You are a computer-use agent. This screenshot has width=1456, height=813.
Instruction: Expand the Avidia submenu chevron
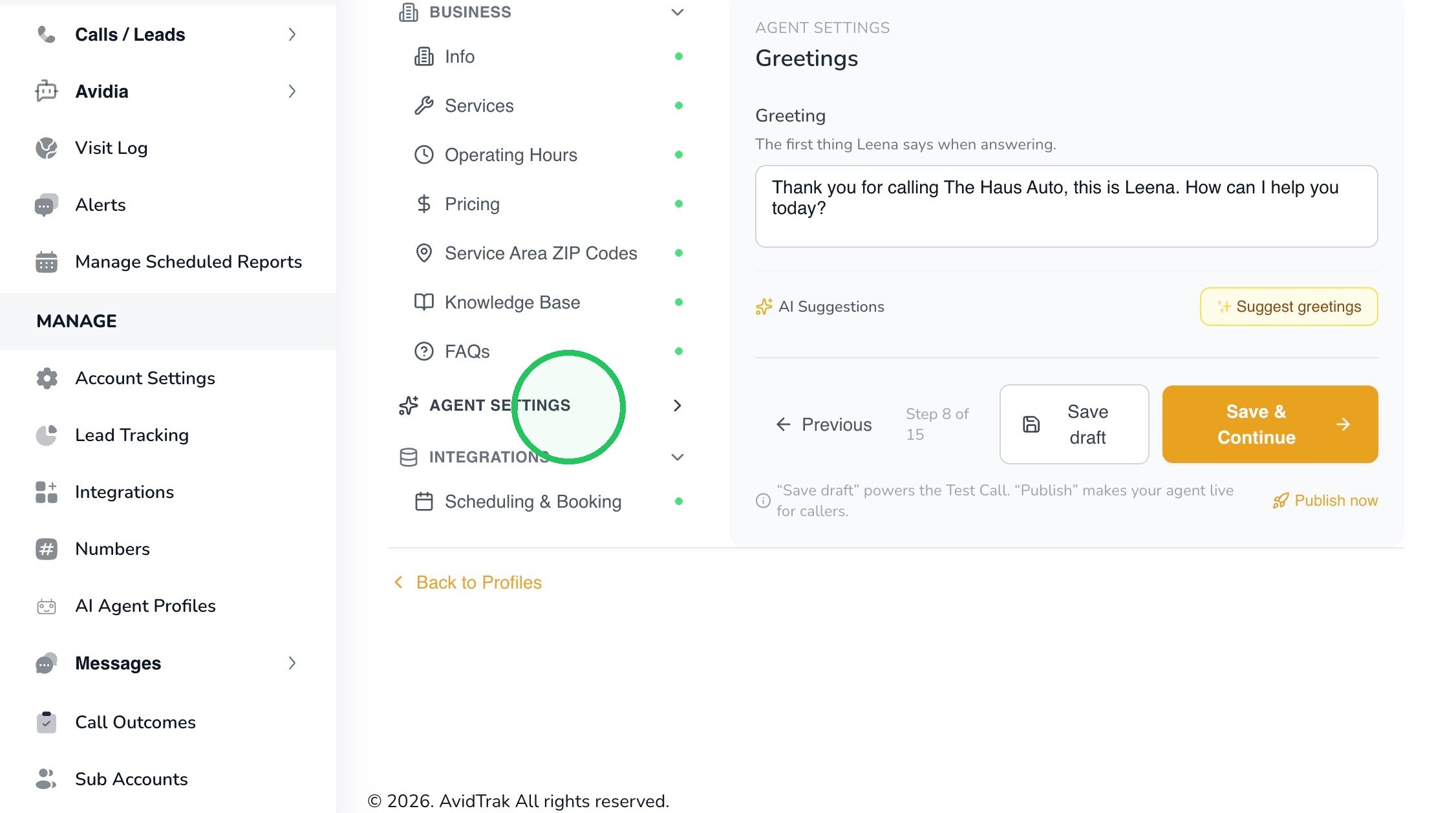(x=292, y=91)
